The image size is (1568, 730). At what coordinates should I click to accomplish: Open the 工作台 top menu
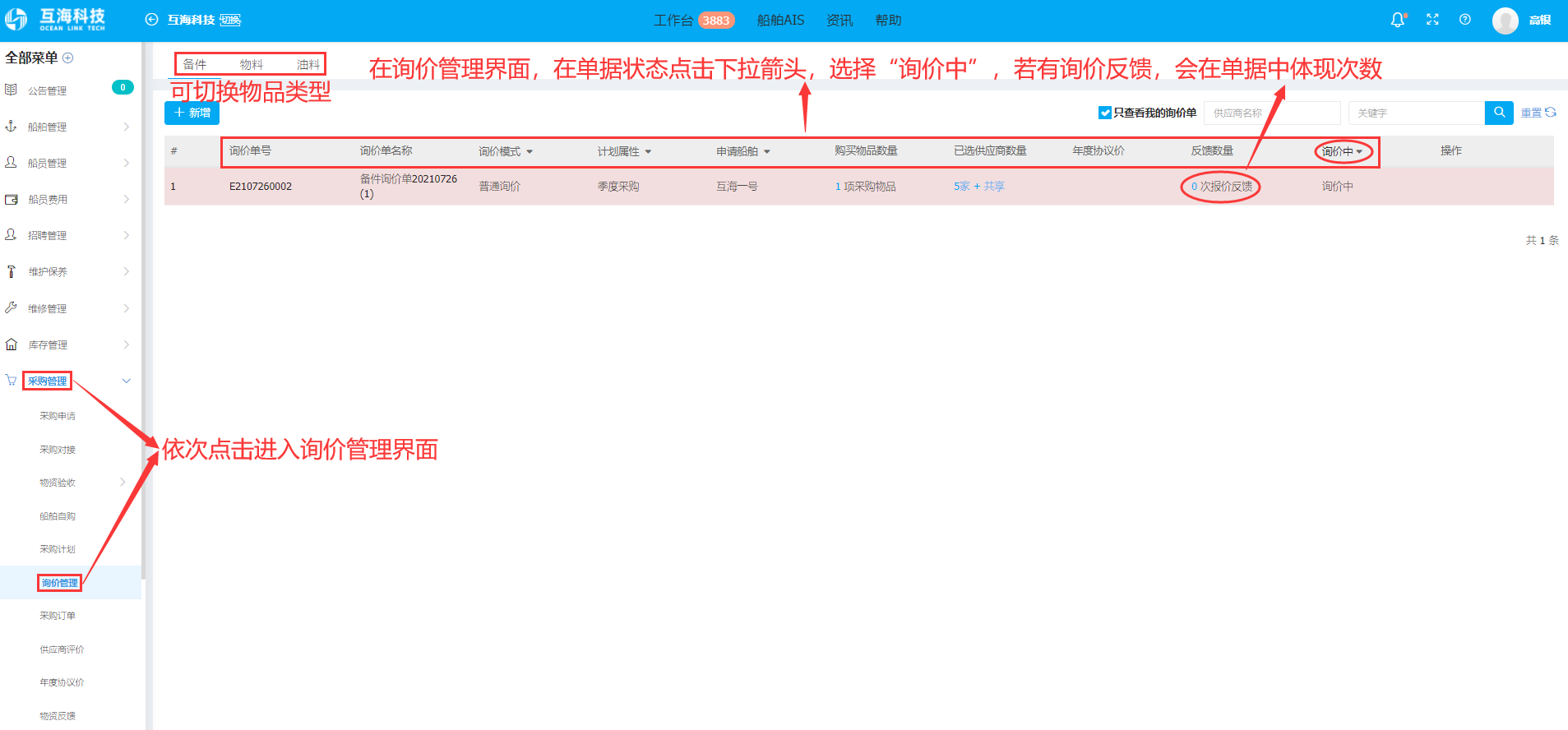[673, 21]
